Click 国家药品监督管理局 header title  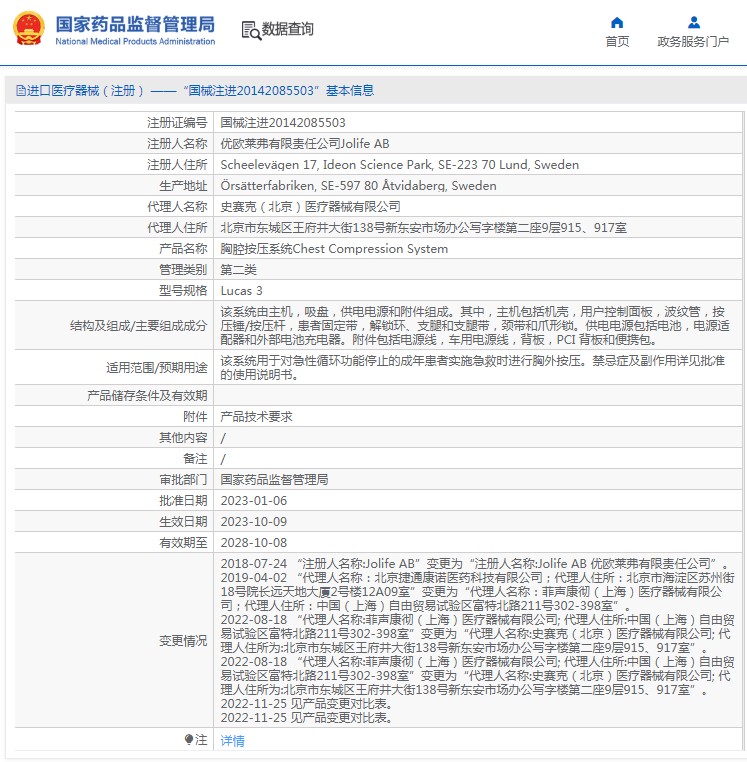135,24
